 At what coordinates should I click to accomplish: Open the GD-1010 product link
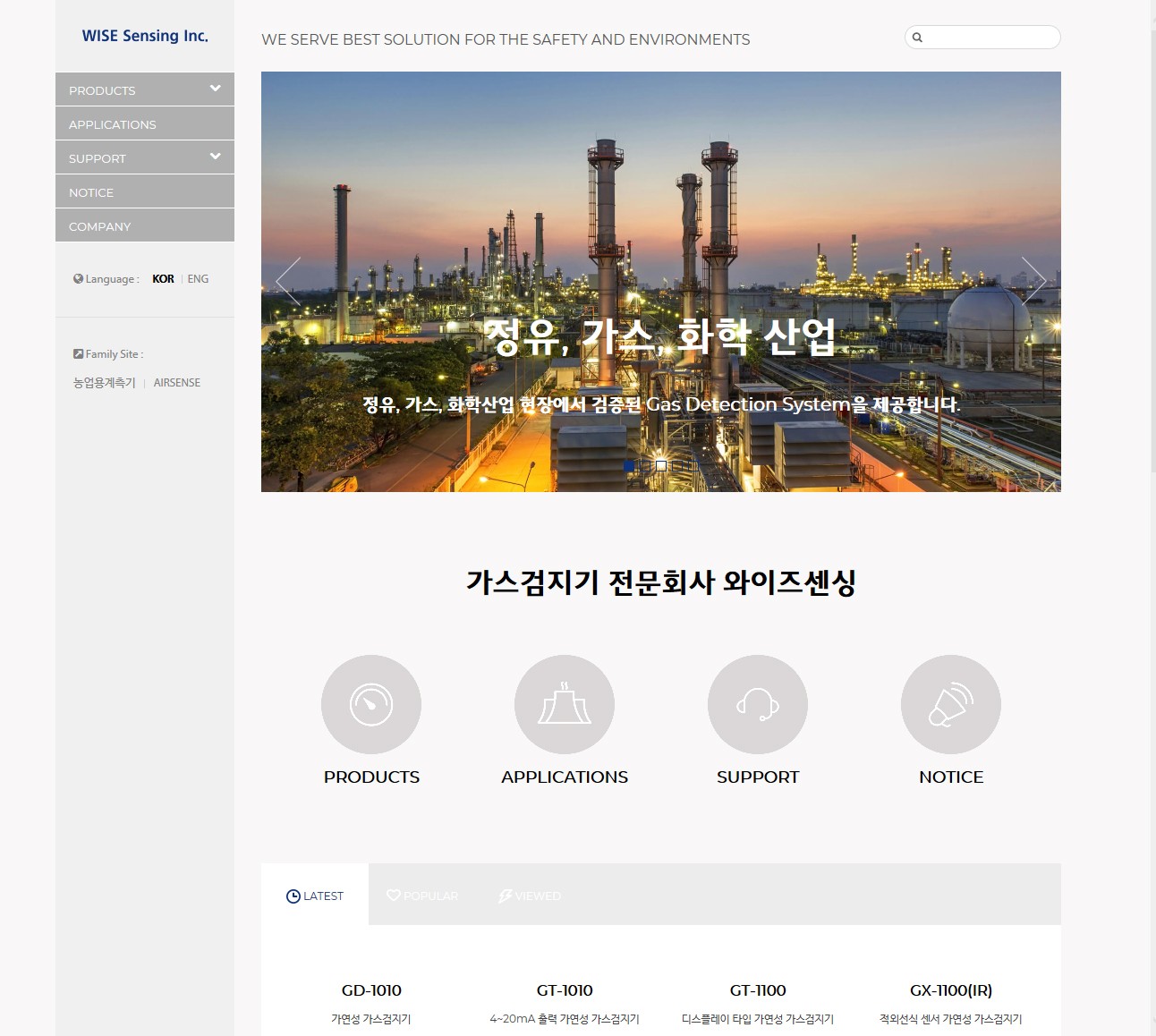point(371,990)
